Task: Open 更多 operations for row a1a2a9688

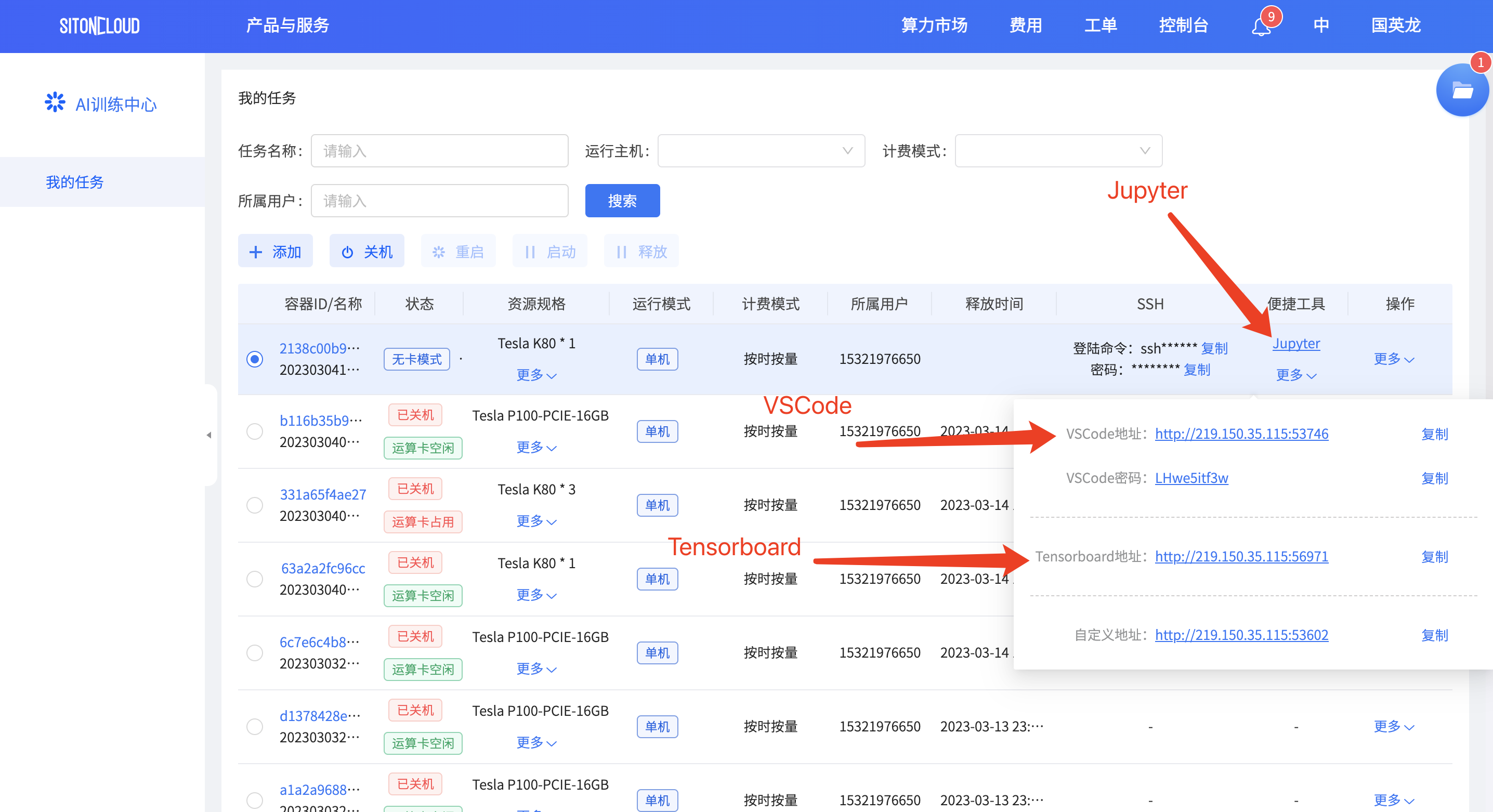Action: (1394, 801)
